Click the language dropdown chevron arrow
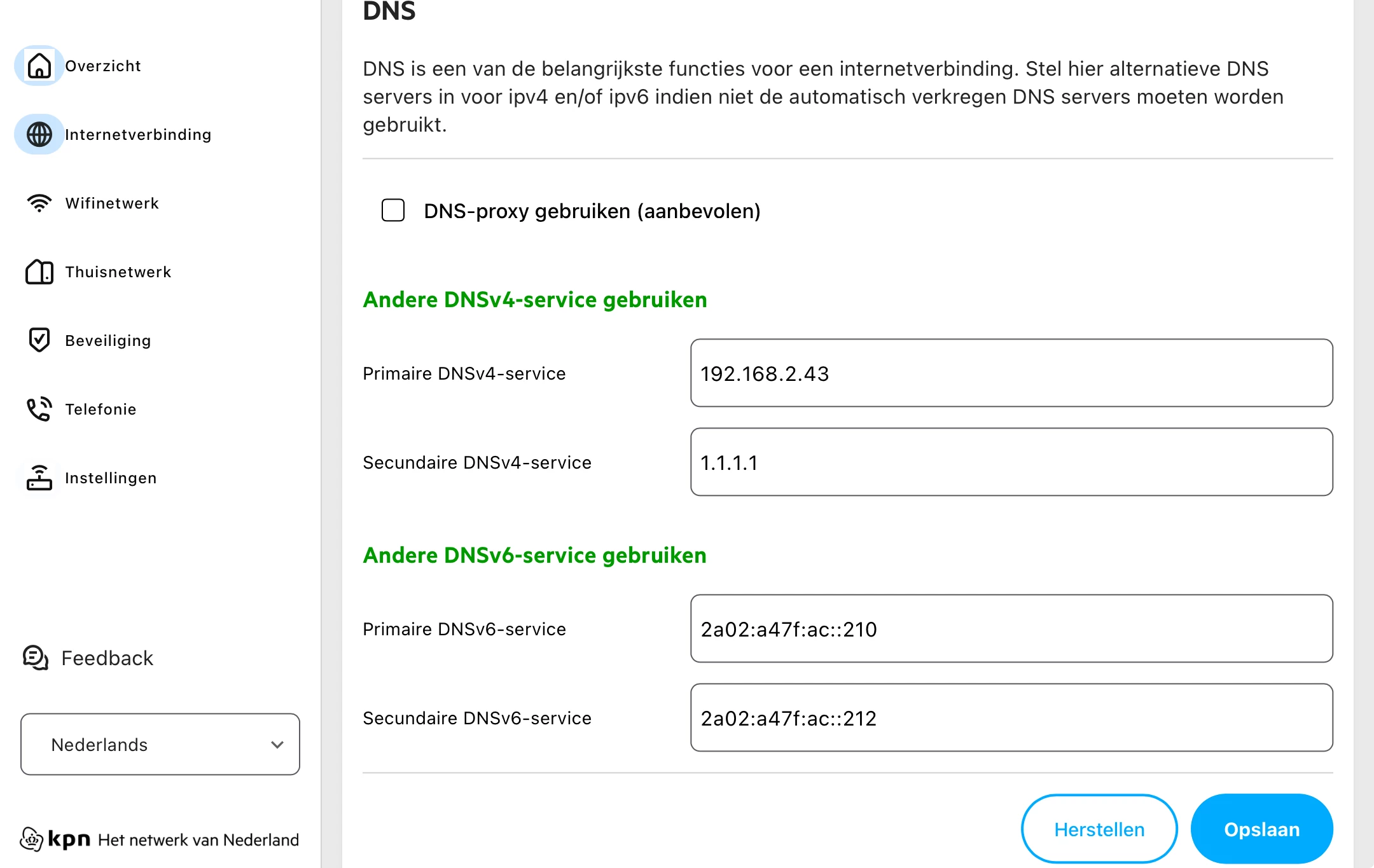This screenshot has height=868, width=1374. pos(277,745)
